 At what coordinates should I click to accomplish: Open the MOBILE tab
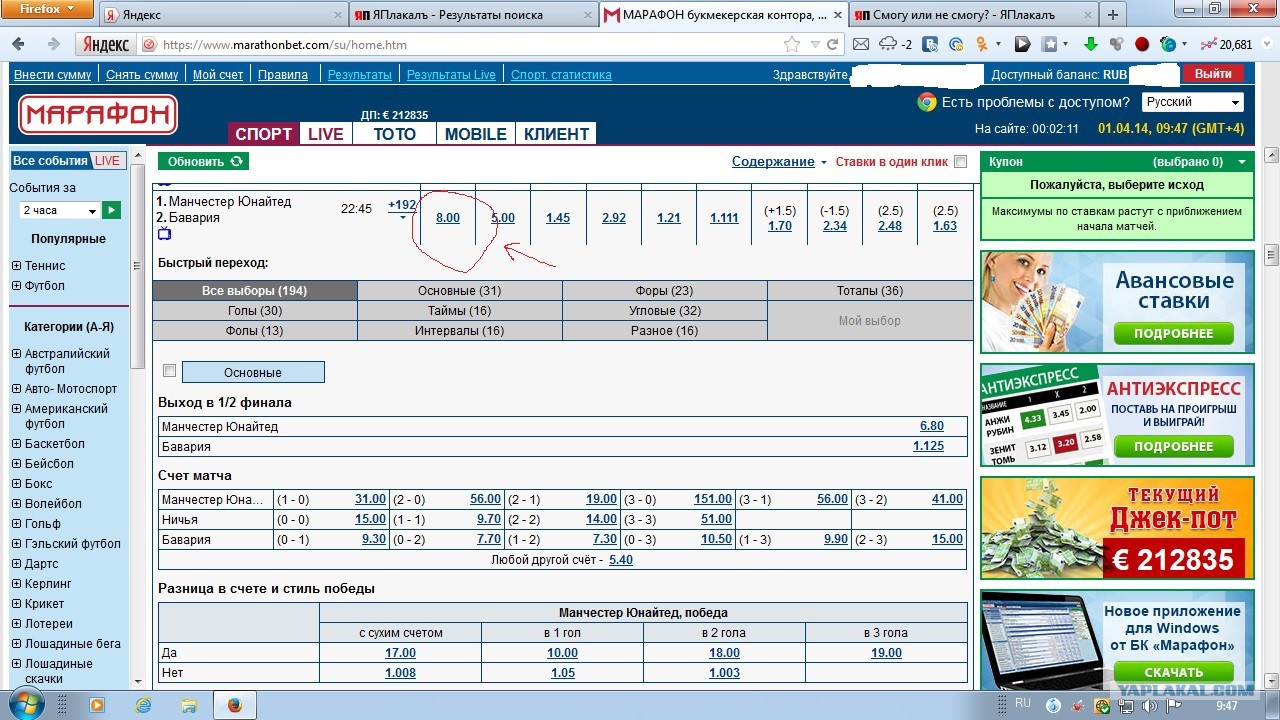coord(476,134)
